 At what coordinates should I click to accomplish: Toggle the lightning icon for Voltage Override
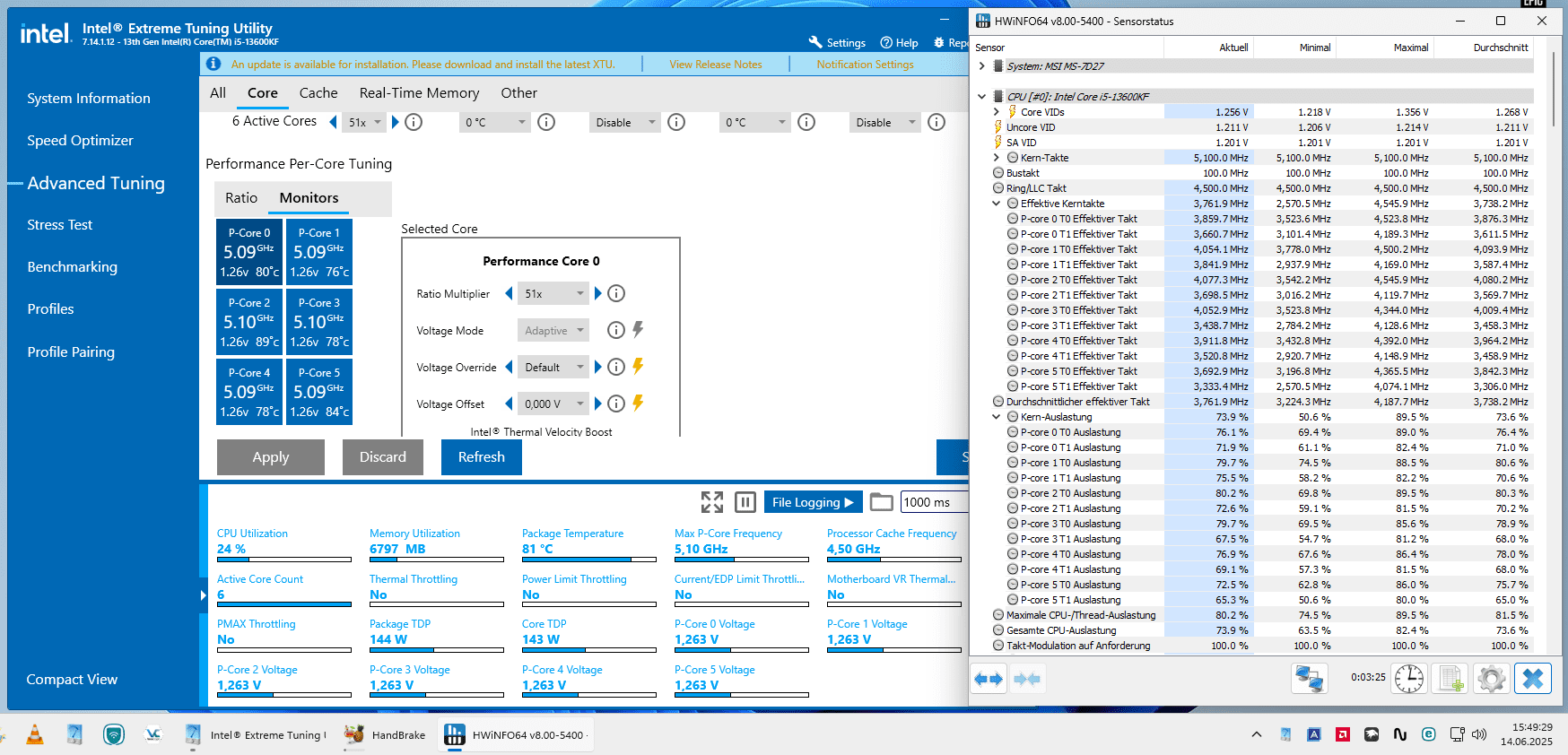coord(638,366)
